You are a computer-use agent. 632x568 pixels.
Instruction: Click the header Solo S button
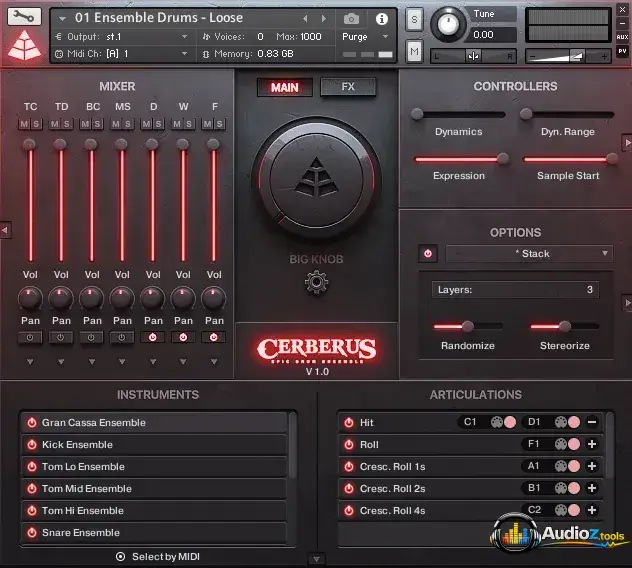tap(414, 19)
